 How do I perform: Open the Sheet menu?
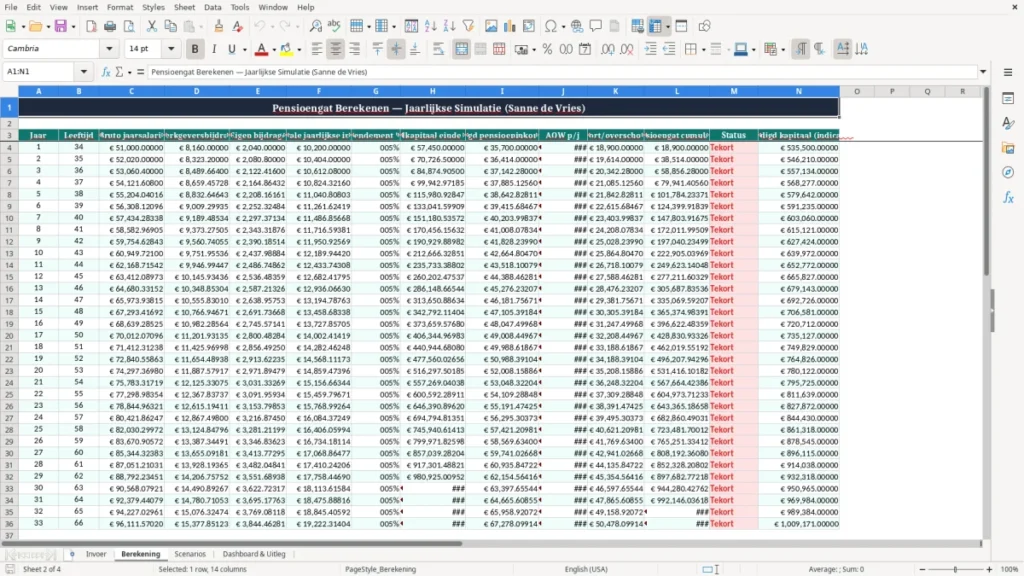[184, 7]
